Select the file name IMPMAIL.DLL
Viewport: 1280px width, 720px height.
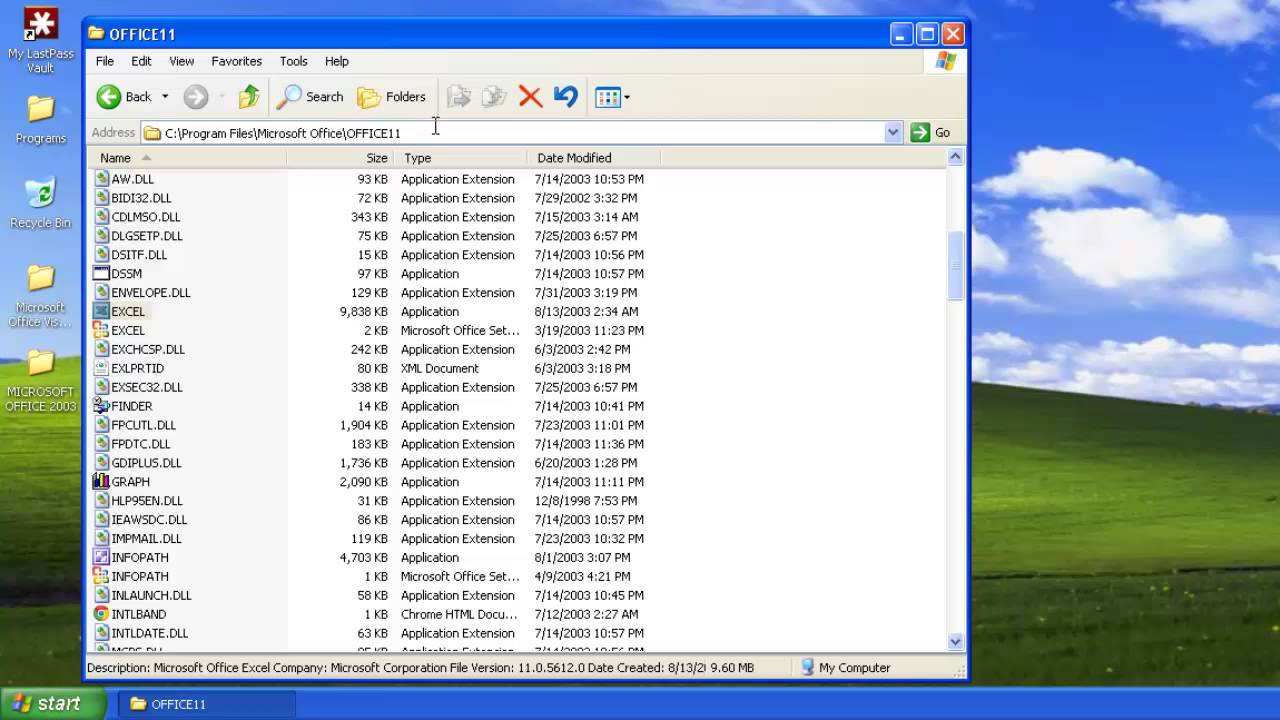click(146, 539)
